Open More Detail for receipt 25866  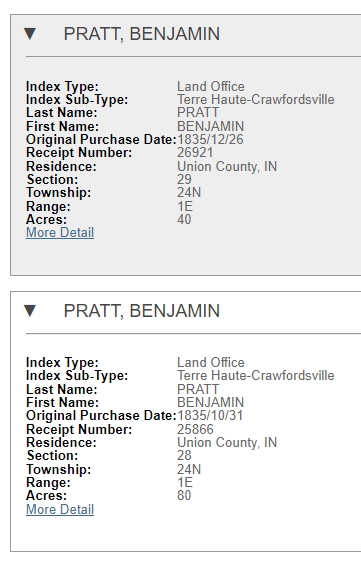click(60, 509)
